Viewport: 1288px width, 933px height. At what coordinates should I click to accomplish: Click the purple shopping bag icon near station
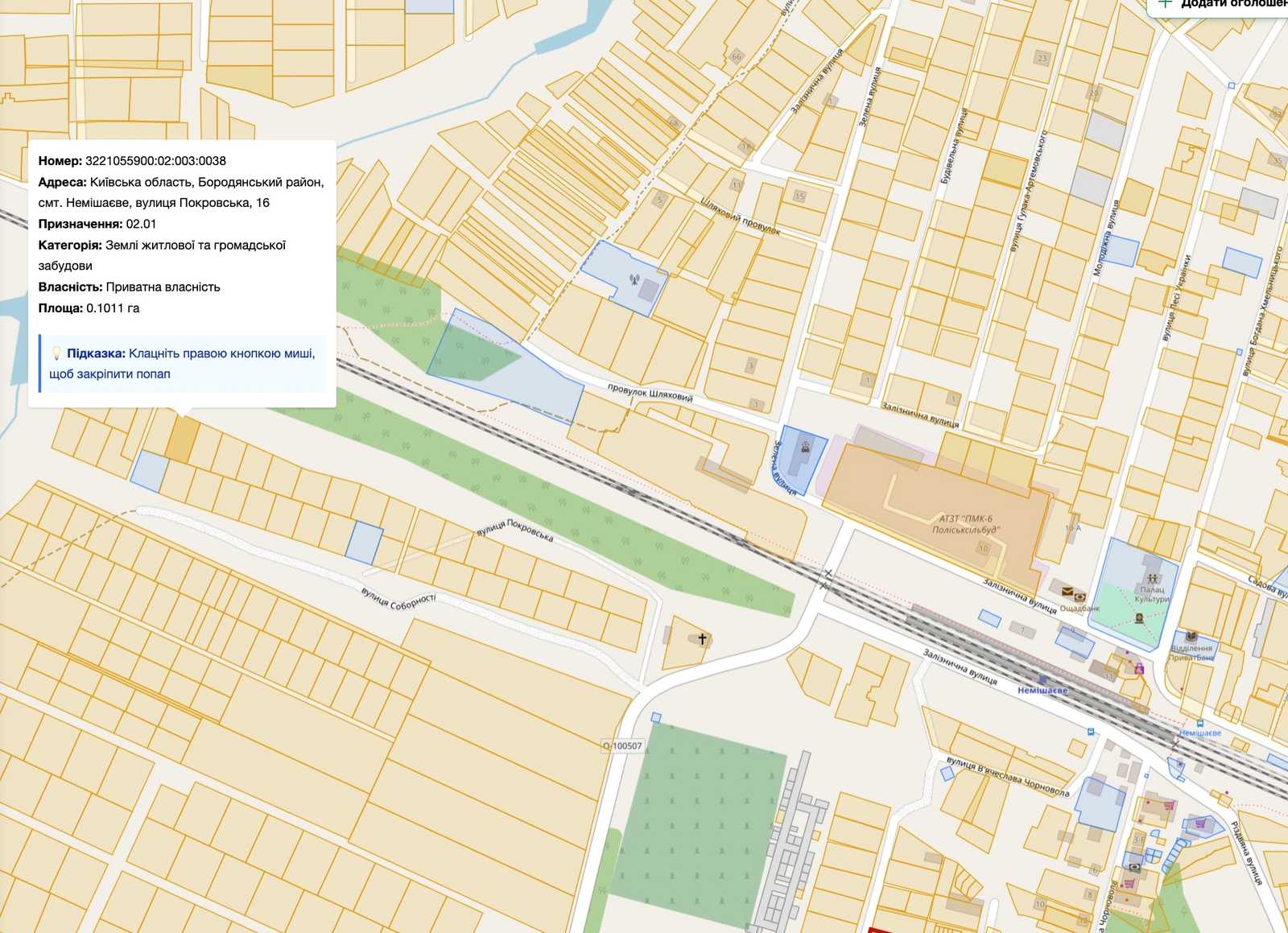pyautogui.click(x=1139, y=668)
